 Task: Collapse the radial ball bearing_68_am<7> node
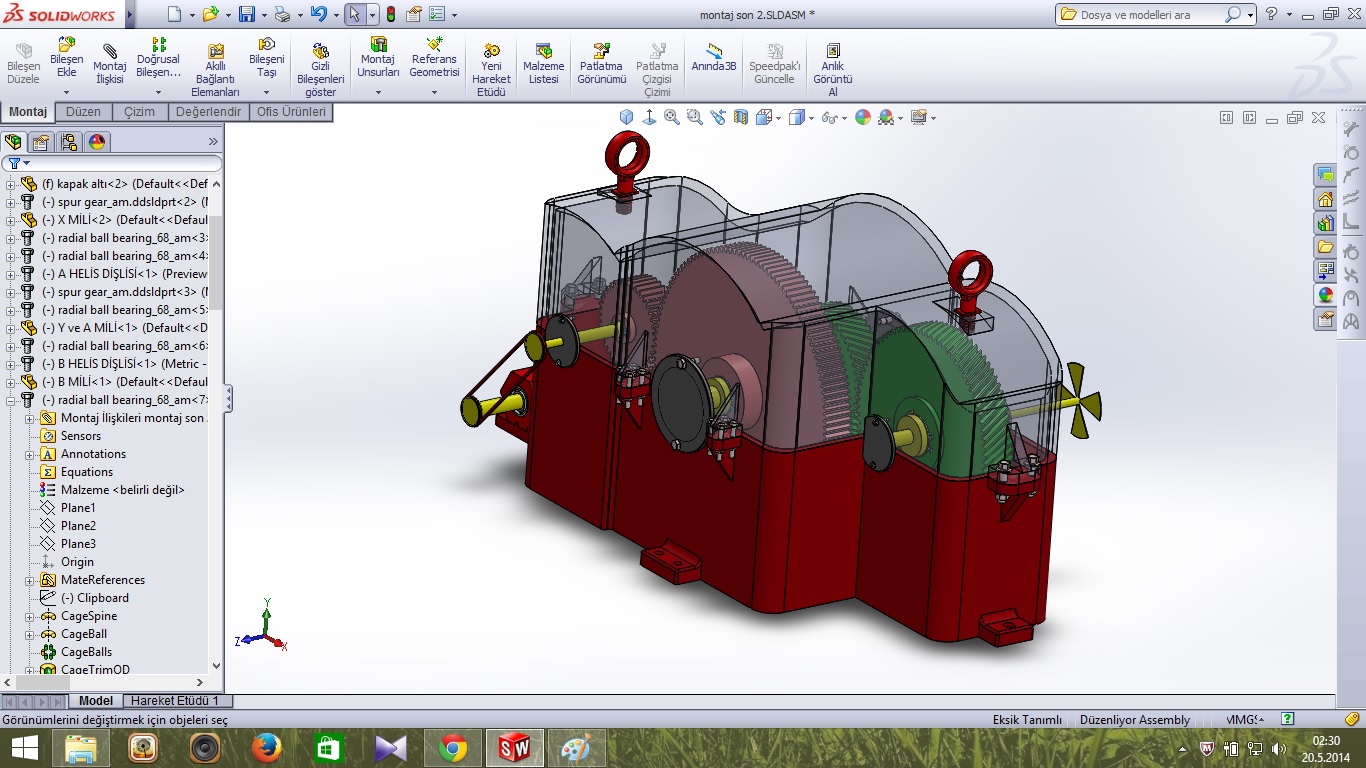[11, 400]
